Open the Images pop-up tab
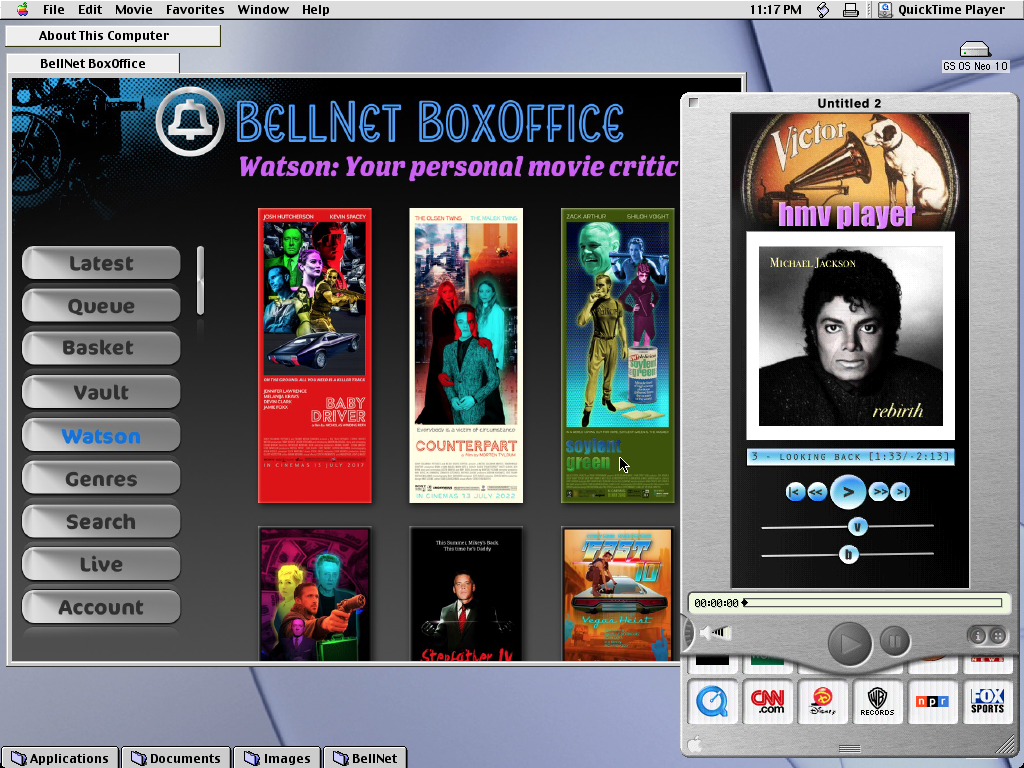 tap(278, 758)
